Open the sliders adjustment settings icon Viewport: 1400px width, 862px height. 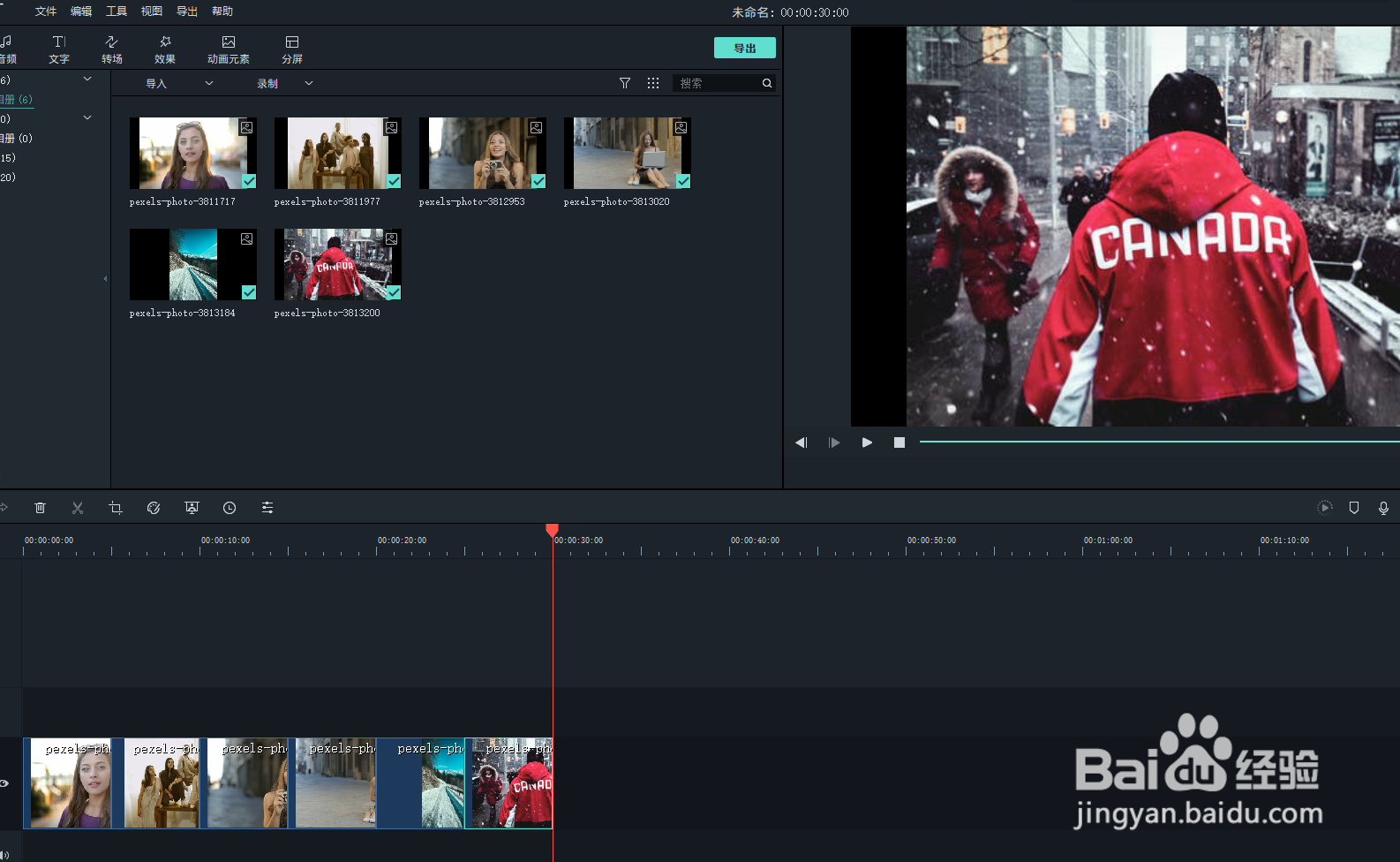pyautogui.click(x=267, y=508)
